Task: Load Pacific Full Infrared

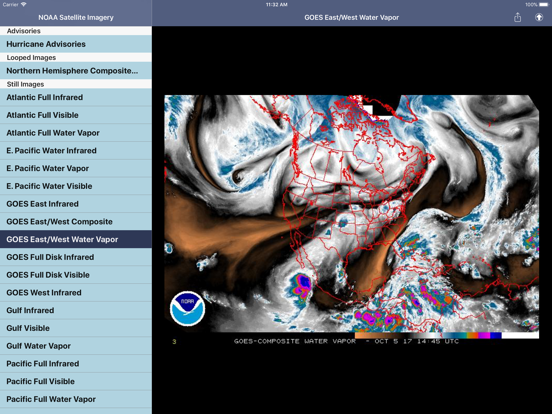Action: (76, 364)
